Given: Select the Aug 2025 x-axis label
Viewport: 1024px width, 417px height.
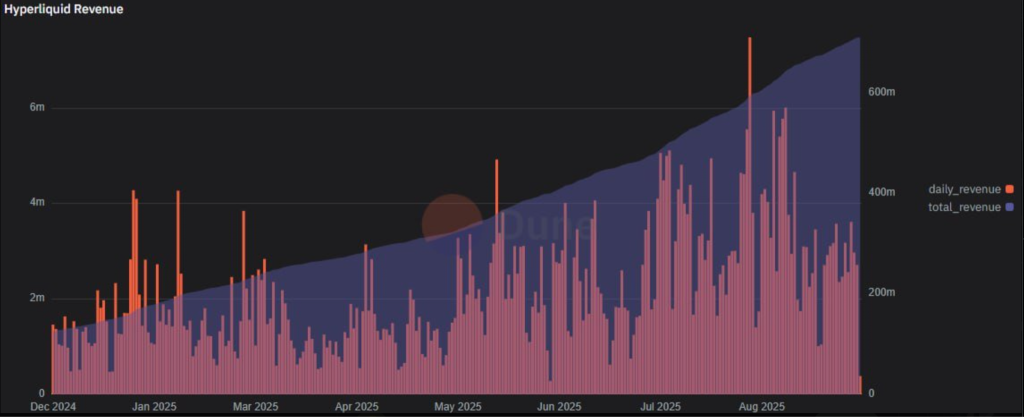Looking at the screenshot, I should tap(761, 407).
